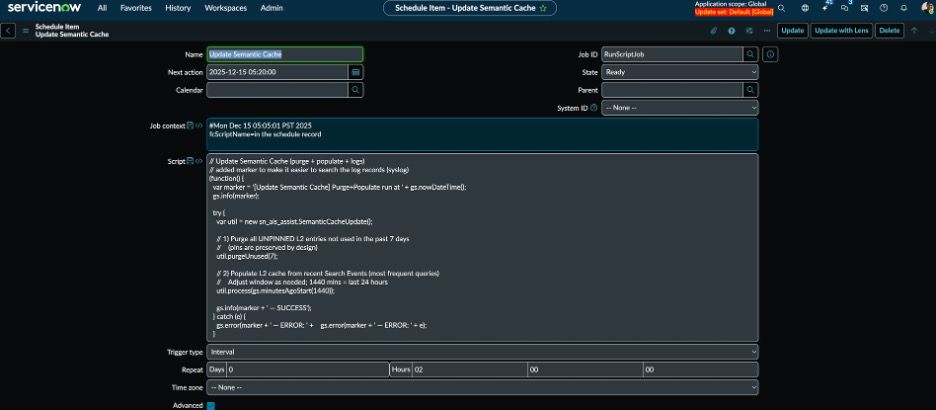Click the Application scope: Global text

(x=730, y=4)
